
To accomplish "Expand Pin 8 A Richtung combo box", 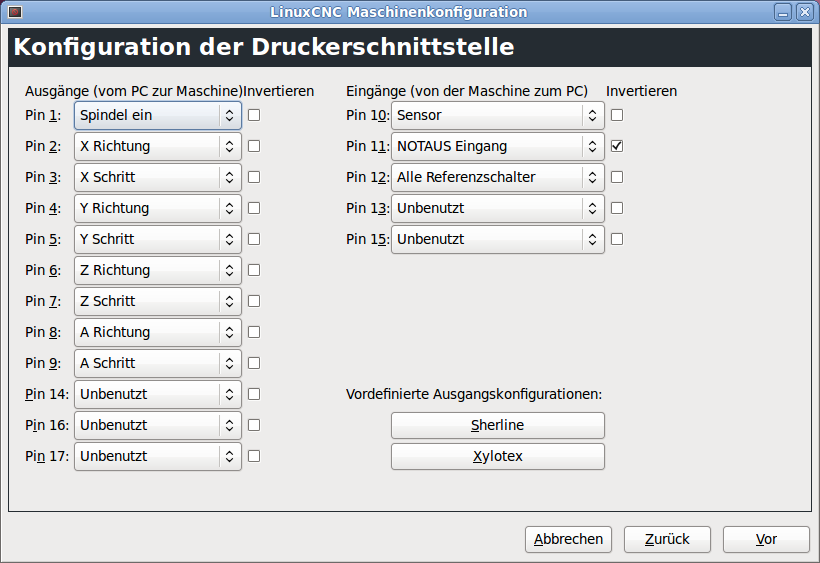I will (158, 332).
